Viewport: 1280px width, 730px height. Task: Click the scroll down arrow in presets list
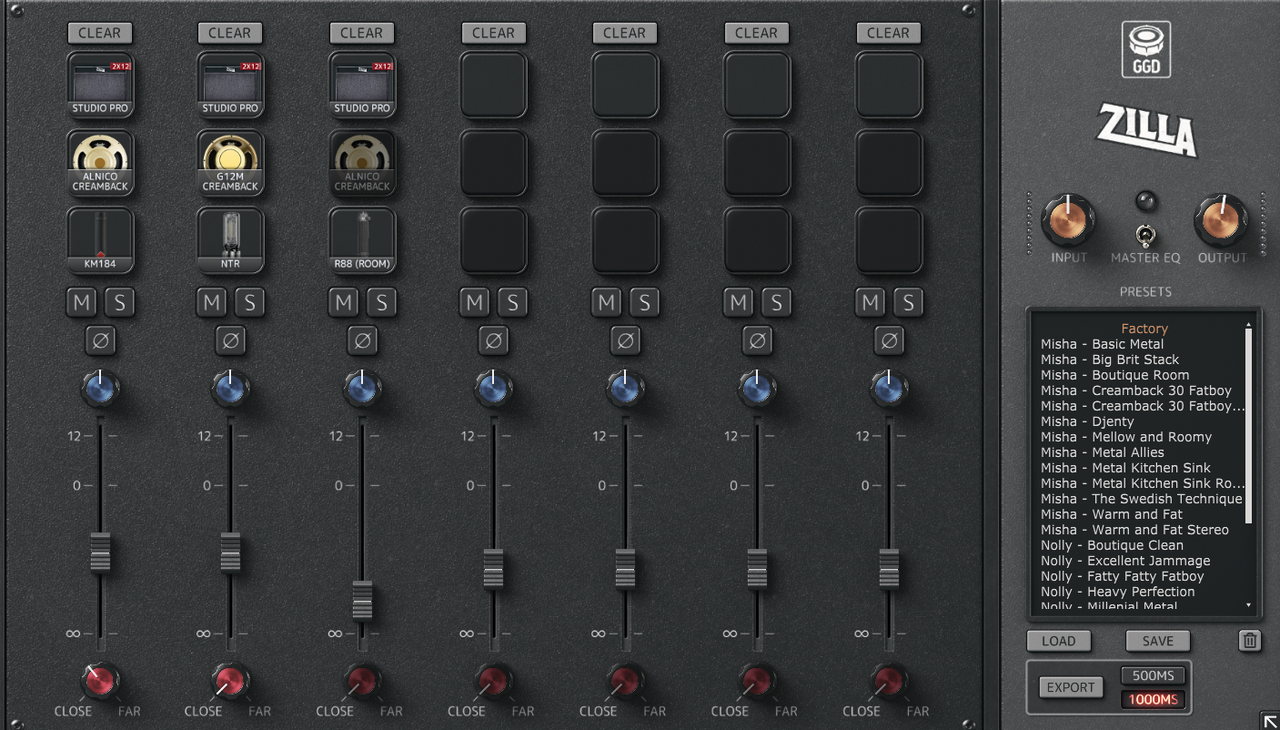(1248, 605)
